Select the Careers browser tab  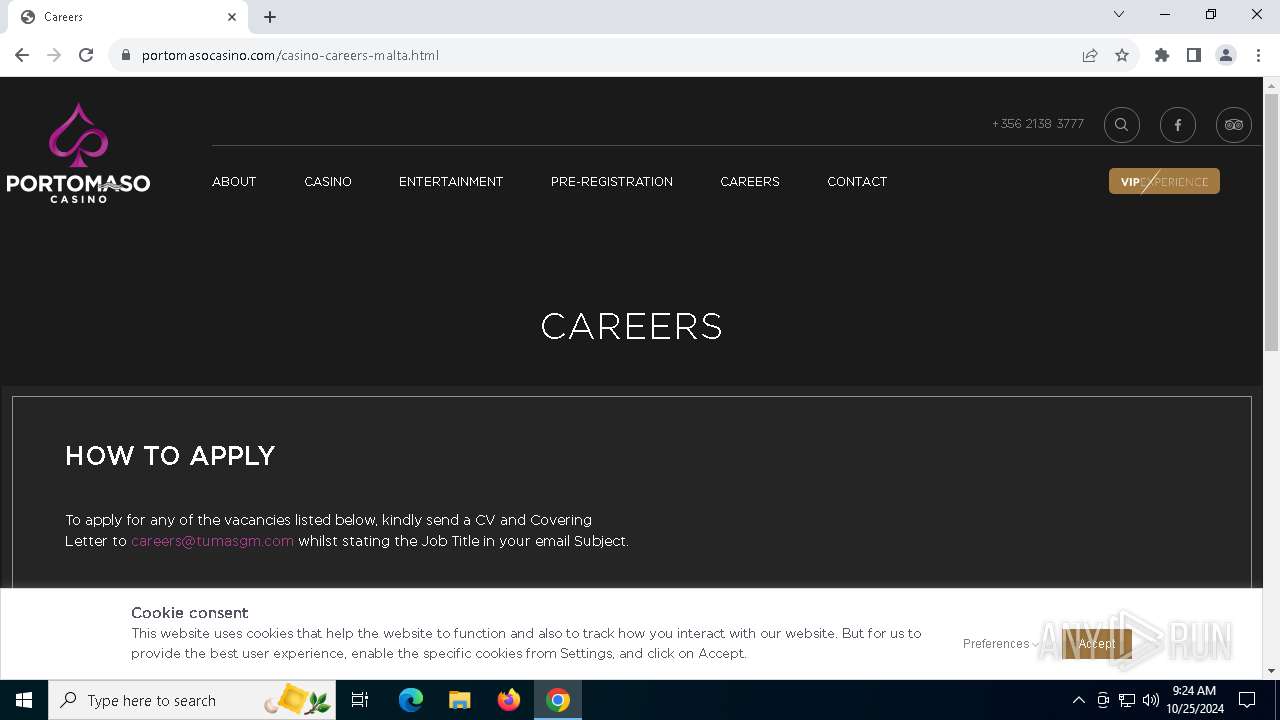click(x=130, y=17)
